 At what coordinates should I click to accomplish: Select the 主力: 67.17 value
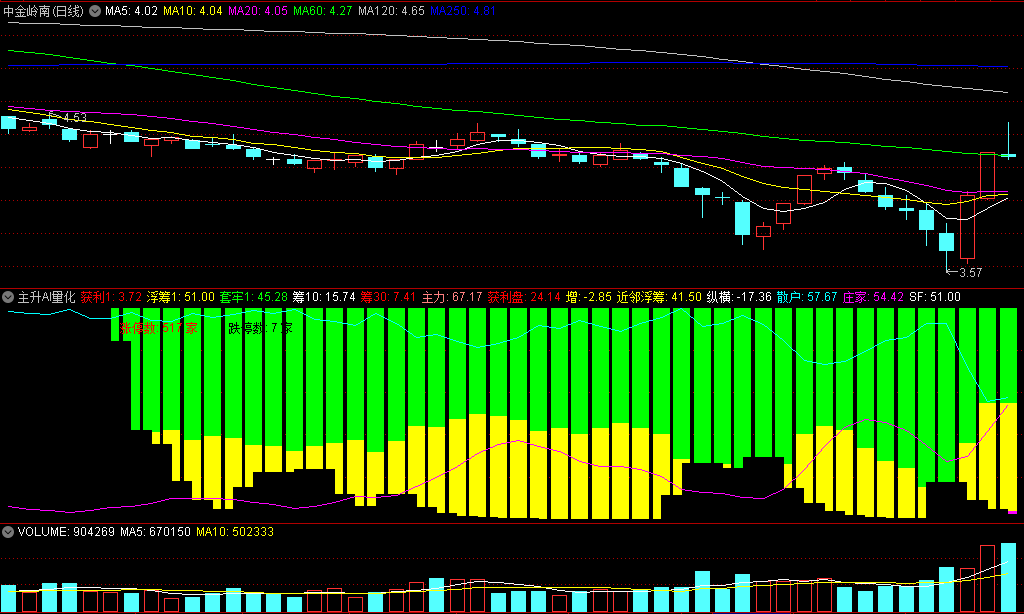(x=452, y=297)
